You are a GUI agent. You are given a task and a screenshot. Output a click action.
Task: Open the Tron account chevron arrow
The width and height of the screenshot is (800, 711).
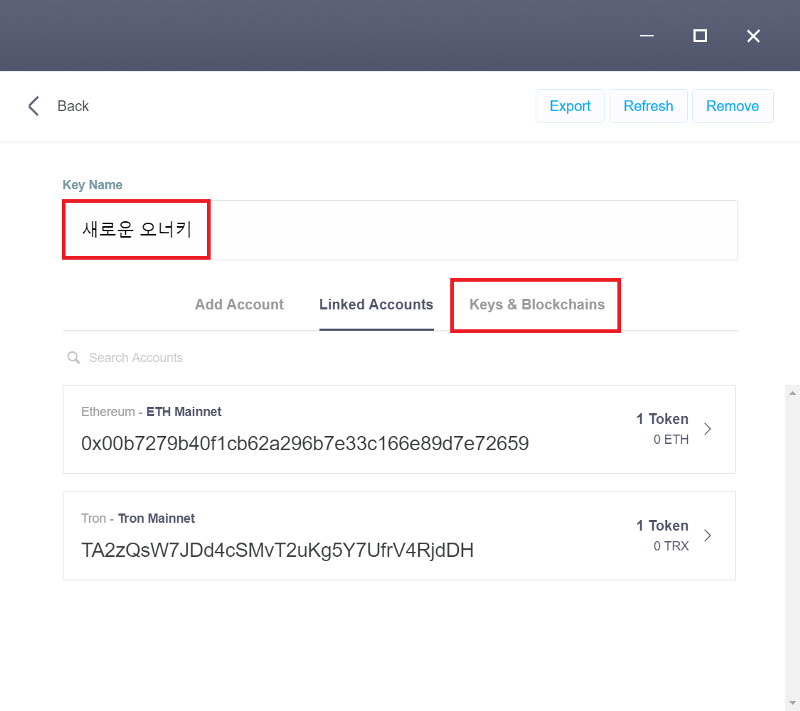click(x=708, y=536)
